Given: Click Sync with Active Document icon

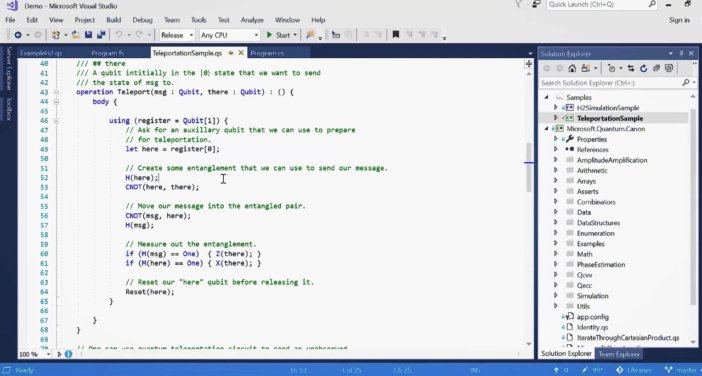Looking at the screenshot, I should (631, 68).
